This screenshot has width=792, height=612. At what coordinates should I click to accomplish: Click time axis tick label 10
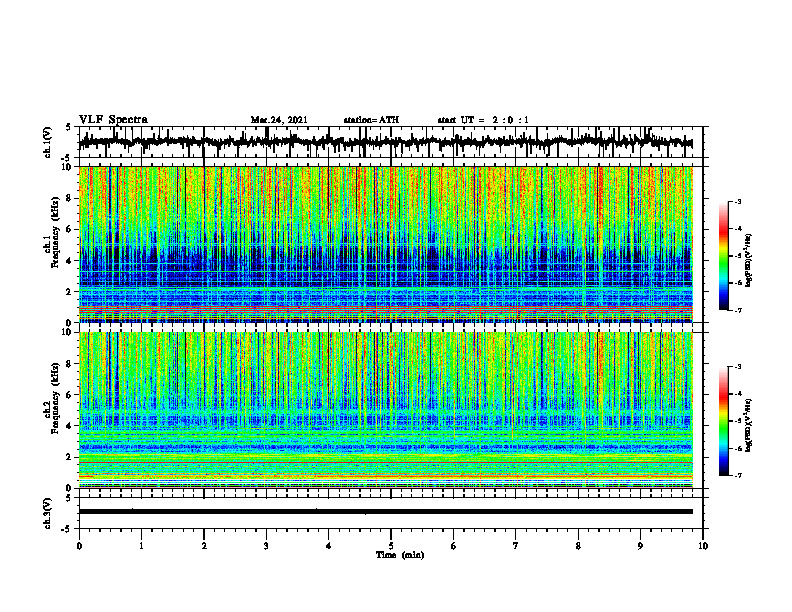(x=703, y=546)
